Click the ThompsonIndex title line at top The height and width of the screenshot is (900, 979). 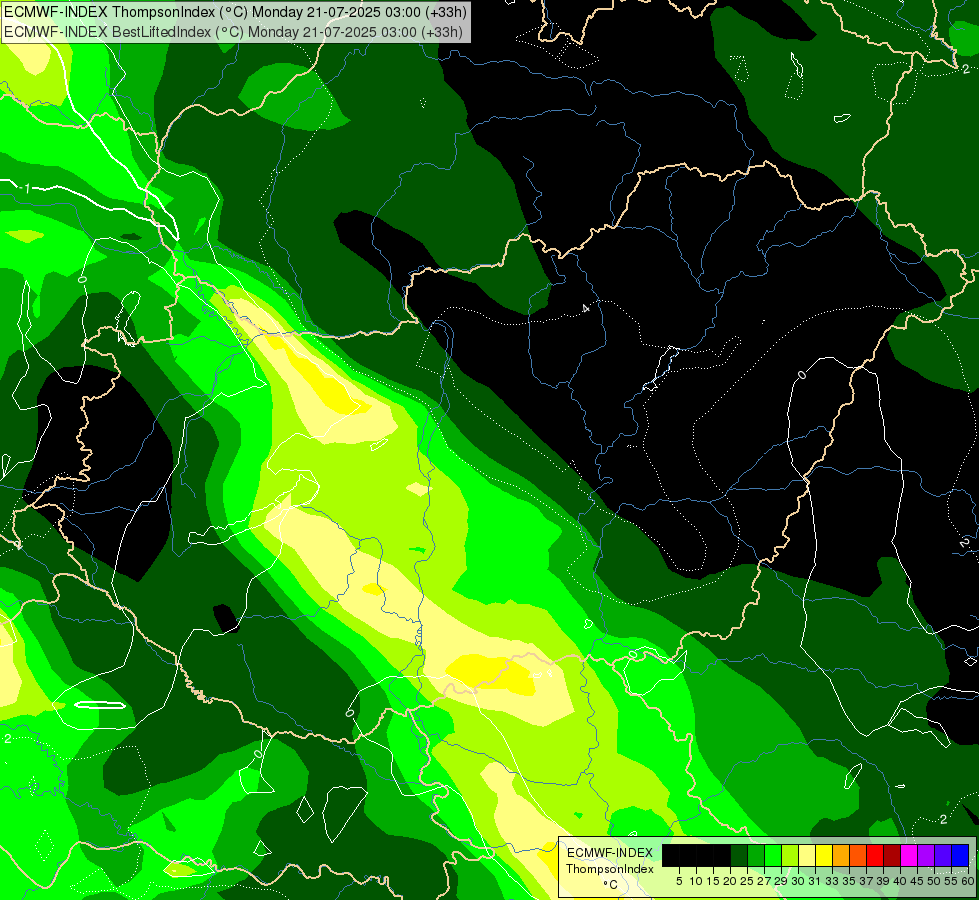[235, 12]
